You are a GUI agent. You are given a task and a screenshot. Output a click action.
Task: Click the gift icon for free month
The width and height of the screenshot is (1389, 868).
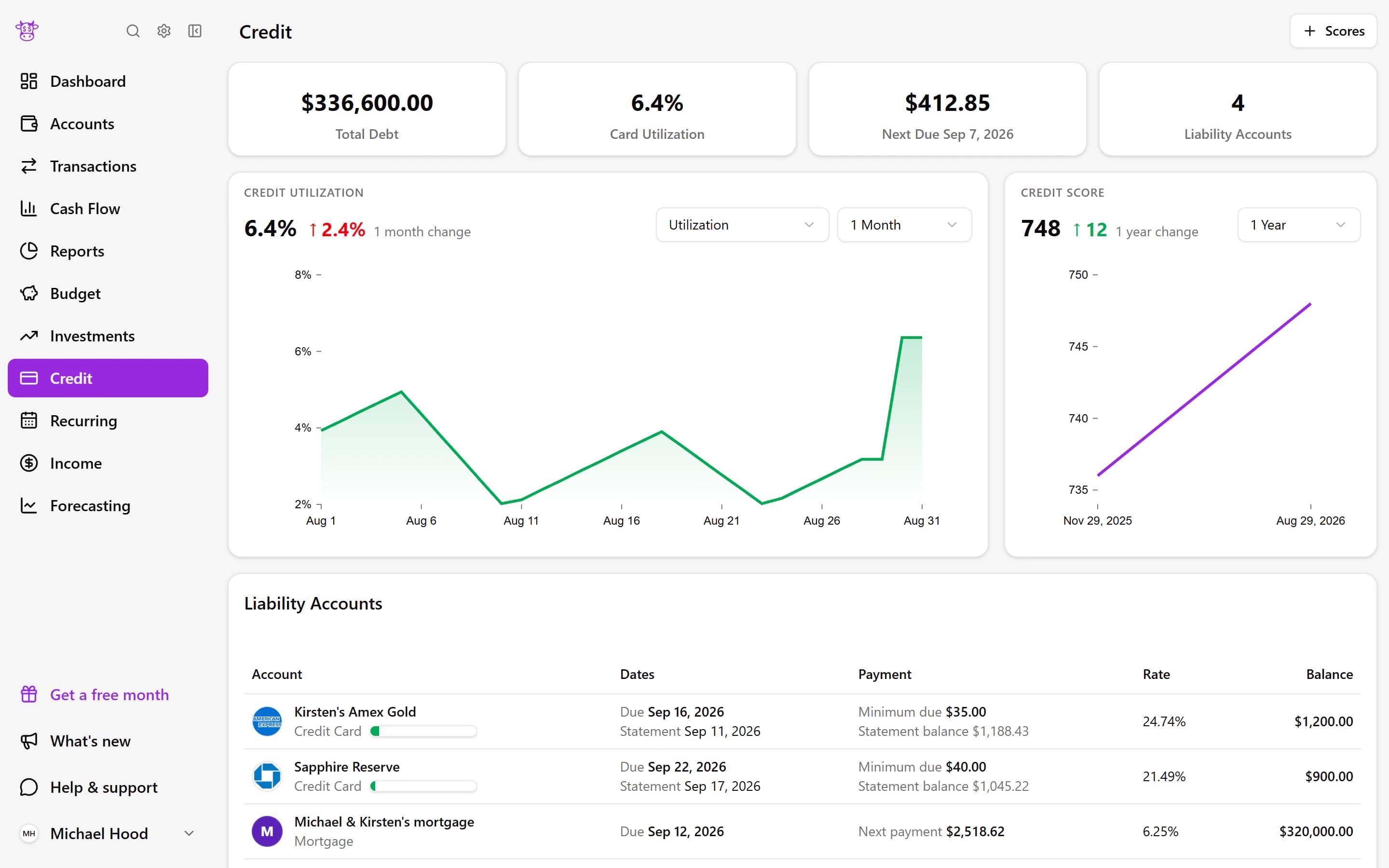tap(29, 694)
